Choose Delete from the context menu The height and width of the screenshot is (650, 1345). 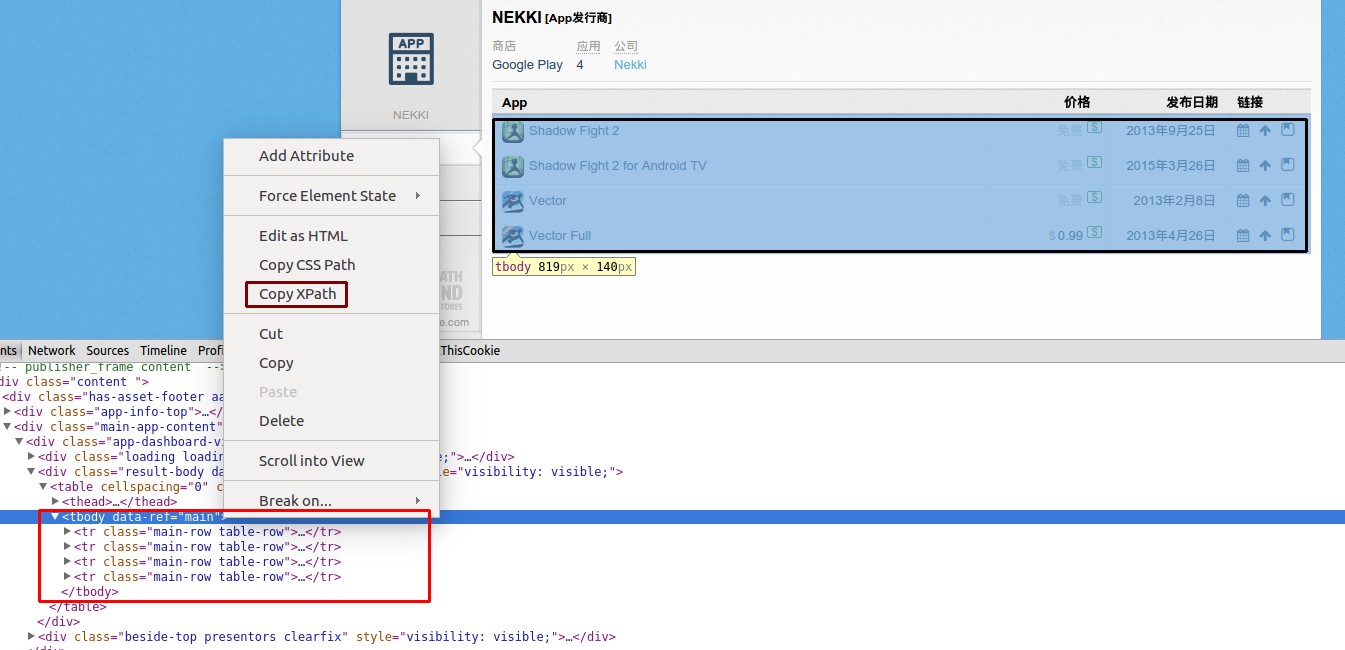331,421
